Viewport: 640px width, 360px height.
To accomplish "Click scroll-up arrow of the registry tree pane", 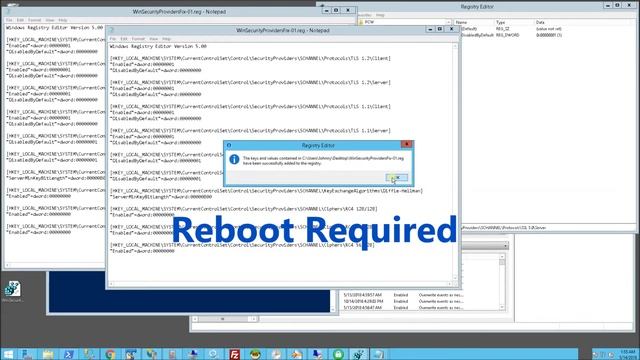I will (x=448, y=22).
